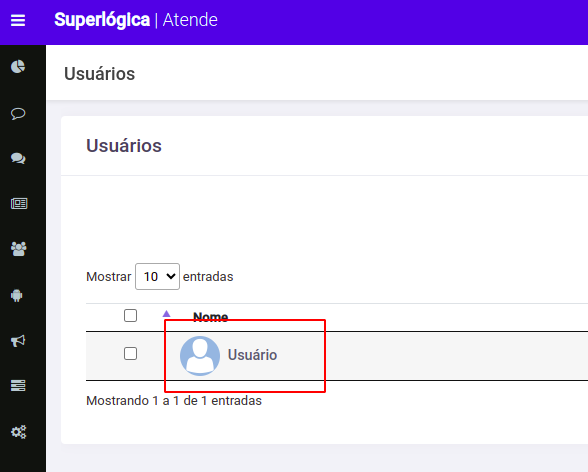Open the users group icon in sidebar

(x=19, y=249)
